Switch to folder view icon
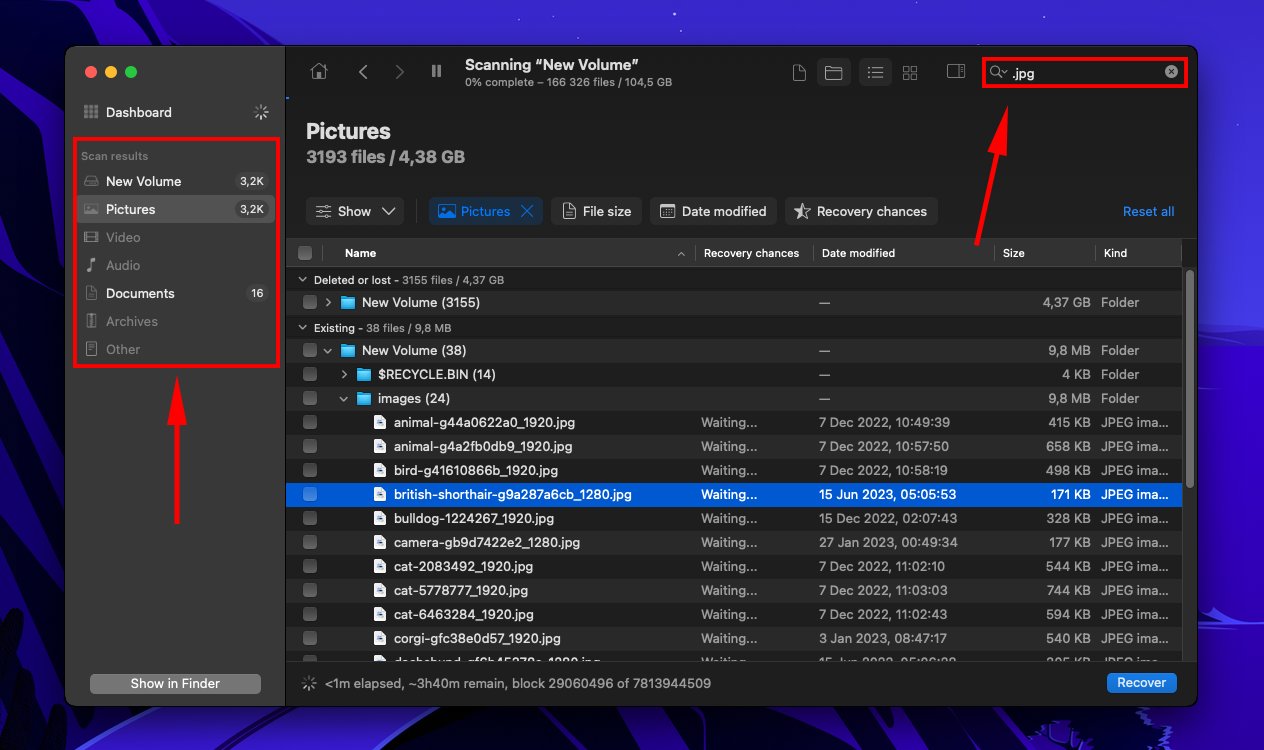The image size is (1264, 750). point(832,72)
